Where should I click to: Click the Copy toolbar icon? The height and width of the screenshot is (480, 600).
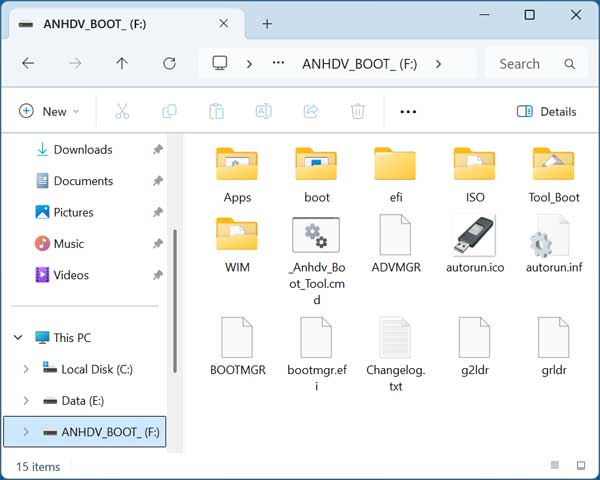pyautogui.click(x=169, y=111)
